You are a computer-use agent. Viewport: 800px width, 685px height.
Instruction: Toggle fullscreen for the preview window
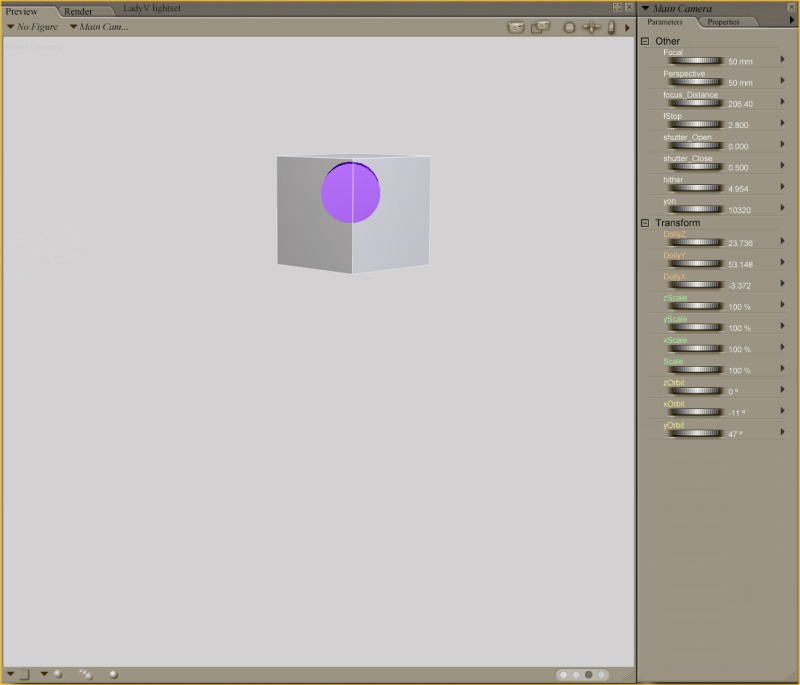pyautogui.click(x=617, y=7)
